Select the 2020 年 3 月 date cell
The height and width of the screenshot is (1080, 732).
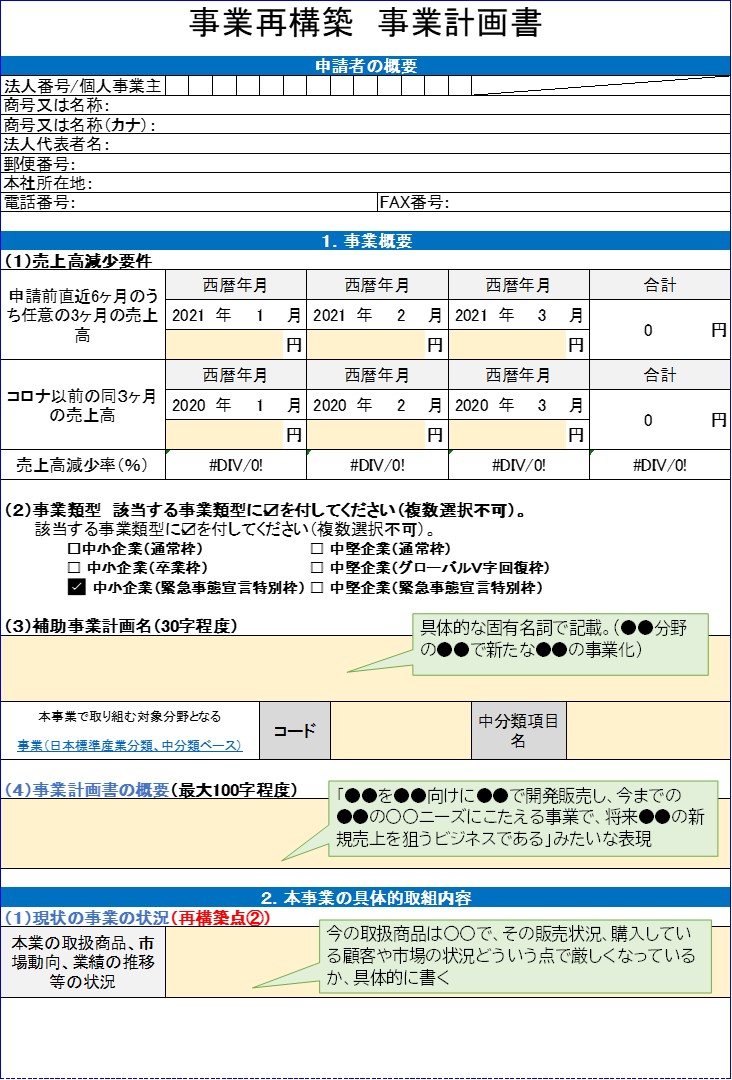pos(519,406)
